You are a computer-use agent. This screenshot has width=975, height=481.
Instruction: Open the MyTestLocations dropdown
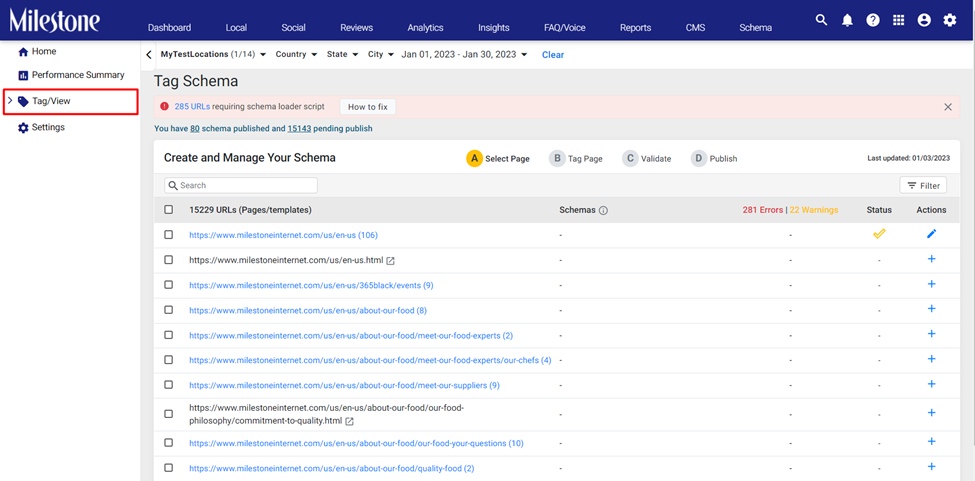tap(213, 55)
